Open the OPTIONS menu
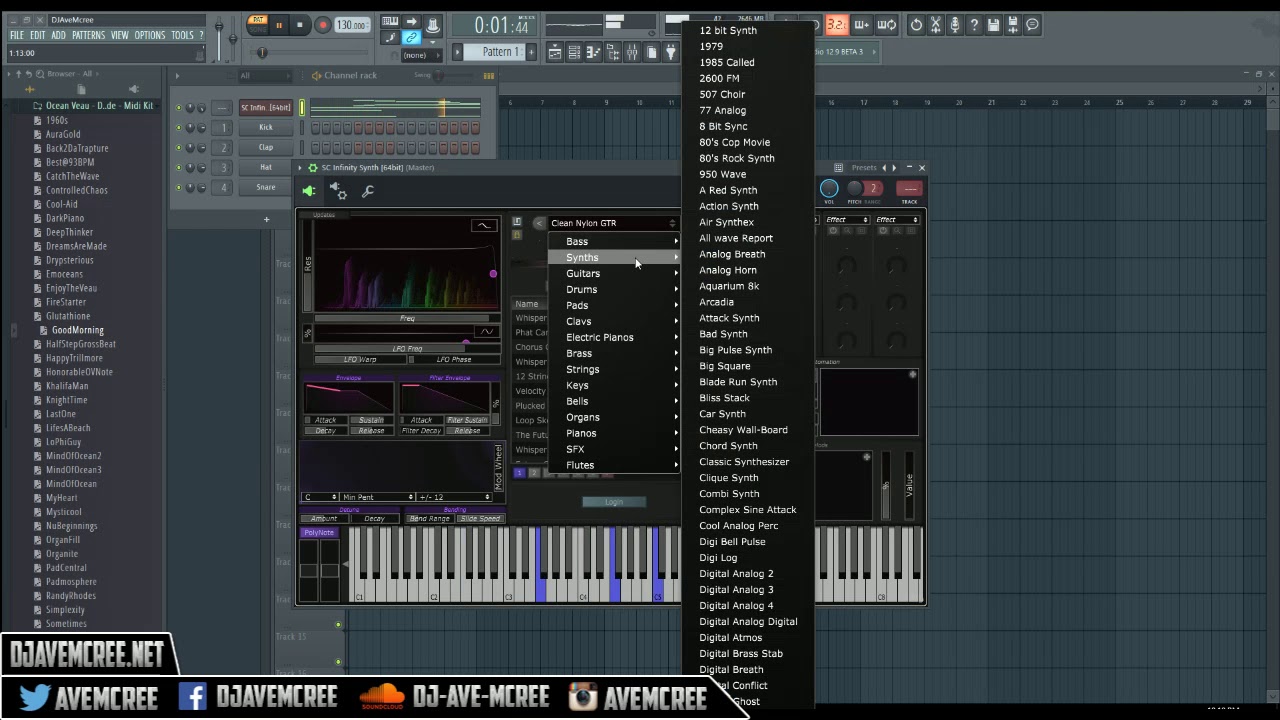1280x720 pixels. (x=149, y=35)
